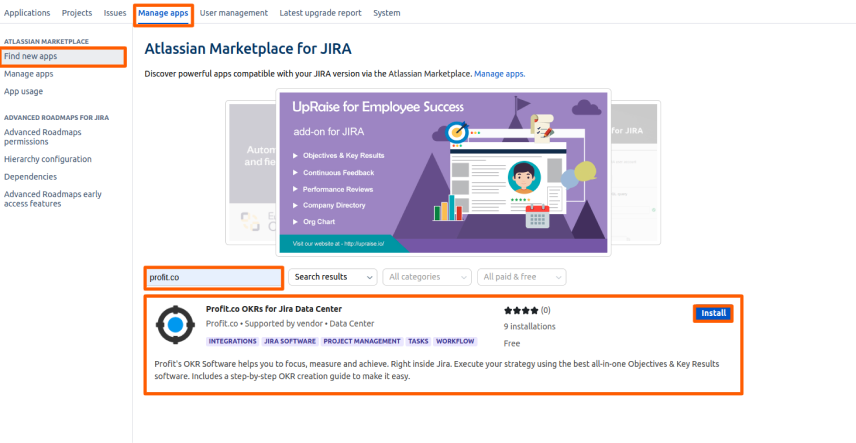Click the WORKFLOW category tag

(x=455, y=341)
